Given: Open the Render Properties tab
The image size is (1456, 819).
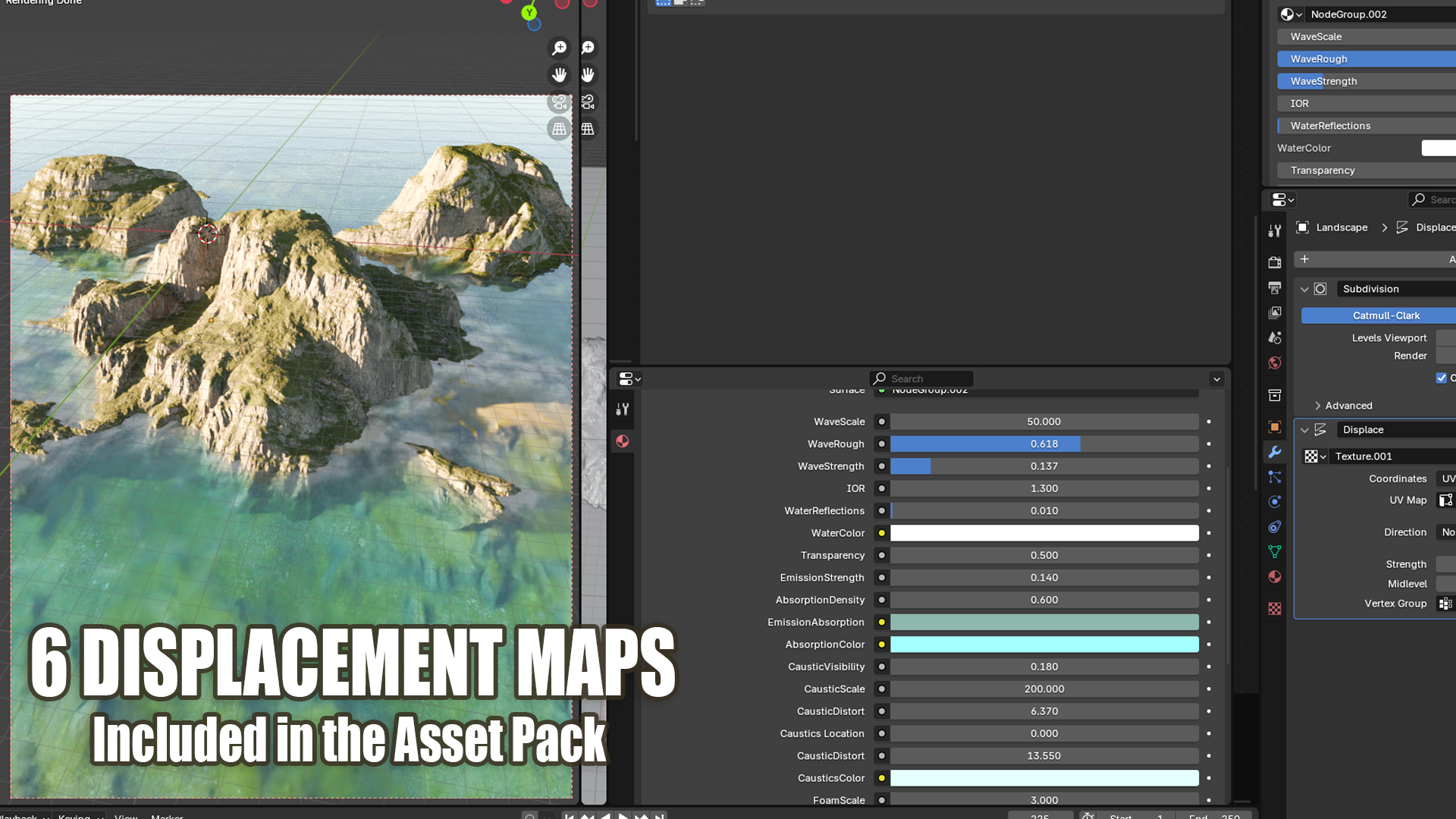Looking at the screenshot, I should point(1274,262).
